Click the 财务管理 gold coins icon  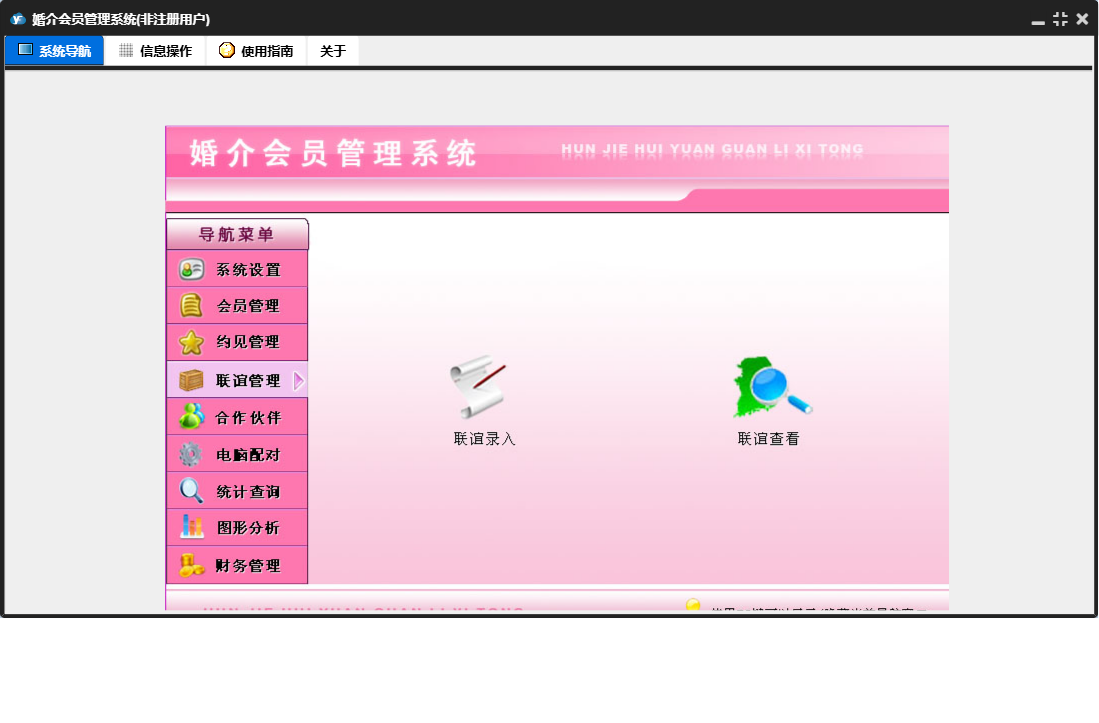coord(191,565)
